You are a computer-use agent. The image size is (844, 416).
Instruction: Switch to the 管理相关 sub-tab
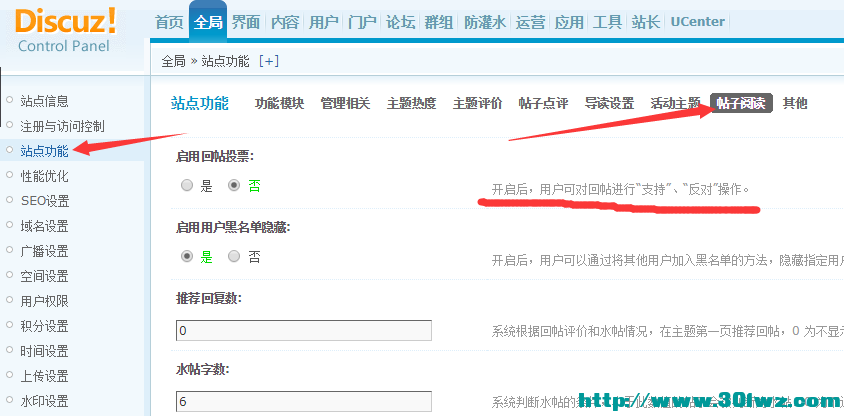(x=346, y=103)
